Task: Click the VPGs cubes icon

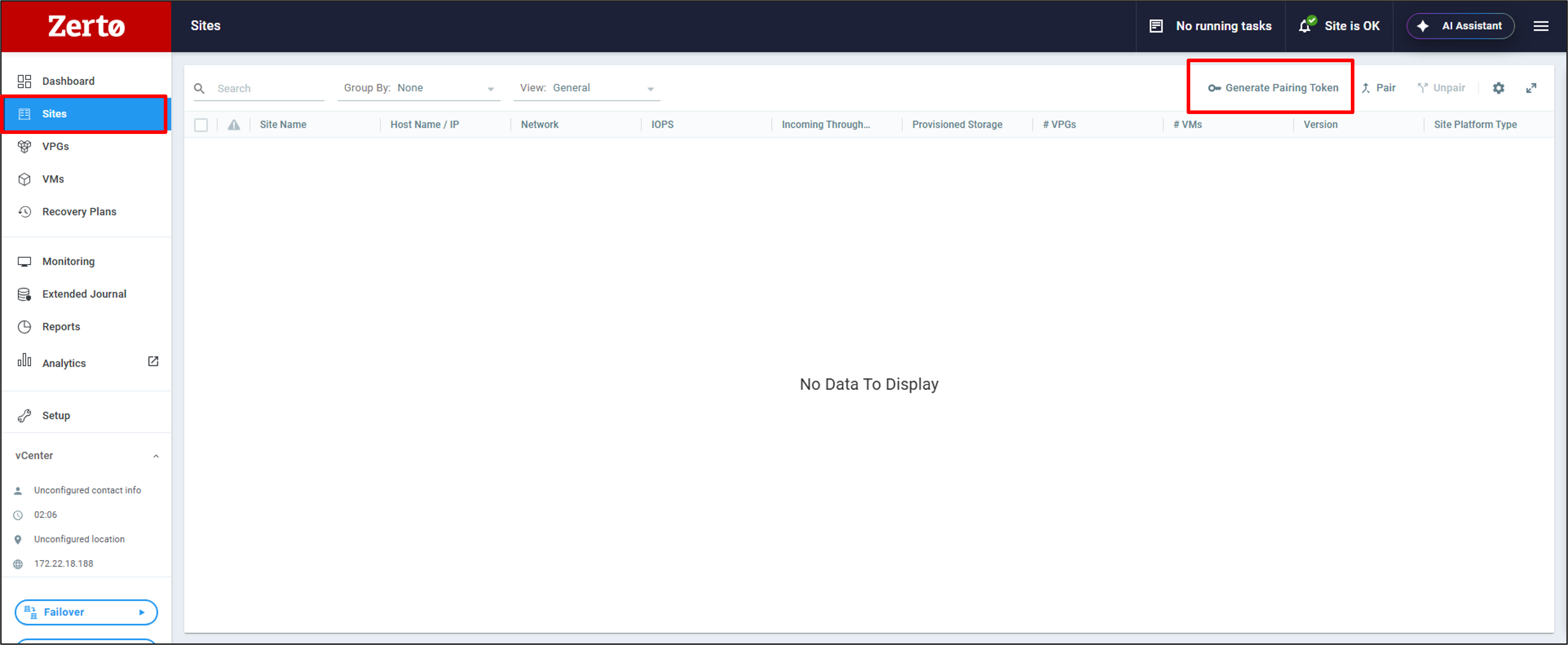Action: point(24,146)
